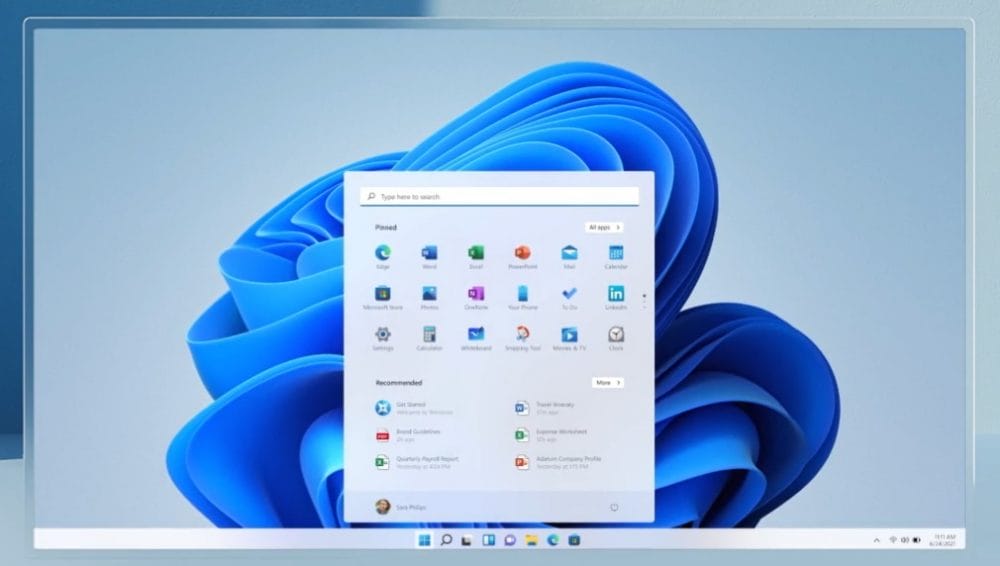Open the Brand Guidelines PDF file

pos(408,435)
